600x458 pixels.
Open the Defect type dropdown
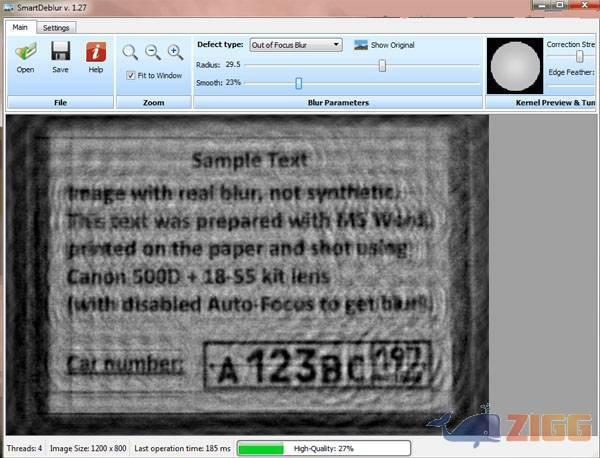(295, 45)
